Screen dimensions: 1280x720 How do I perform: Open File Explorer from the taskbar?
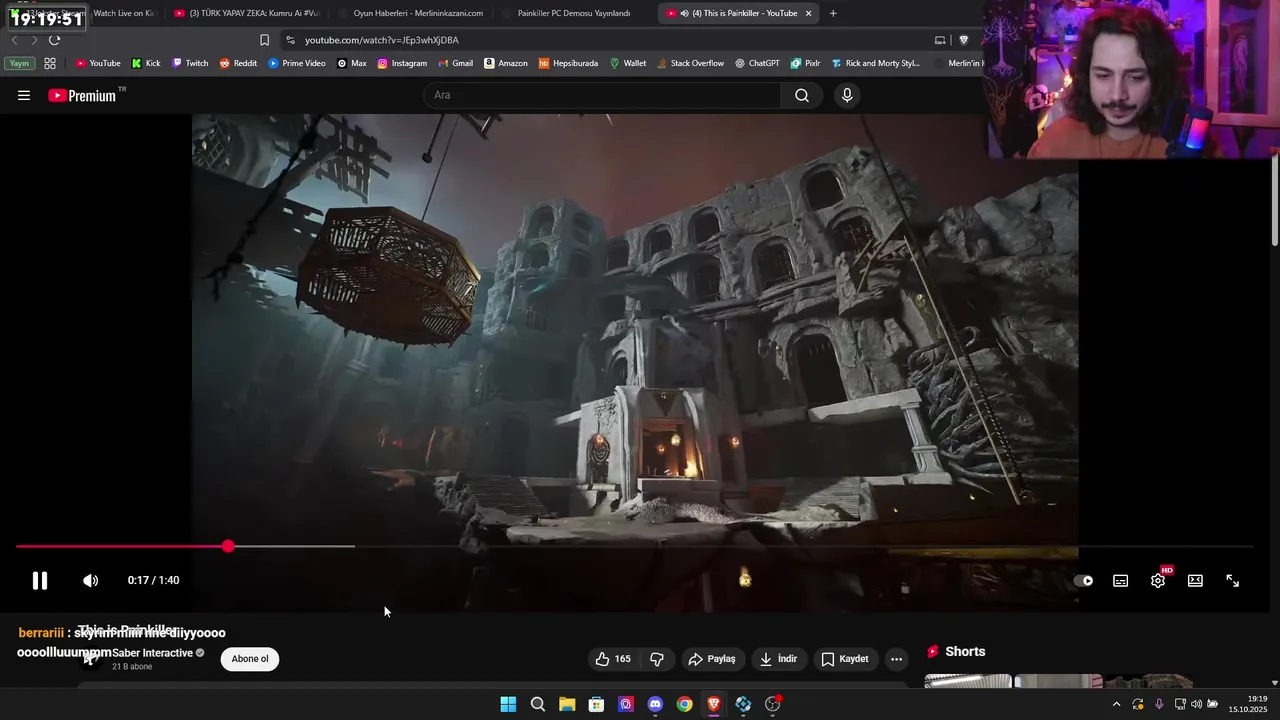click(567, 704)
